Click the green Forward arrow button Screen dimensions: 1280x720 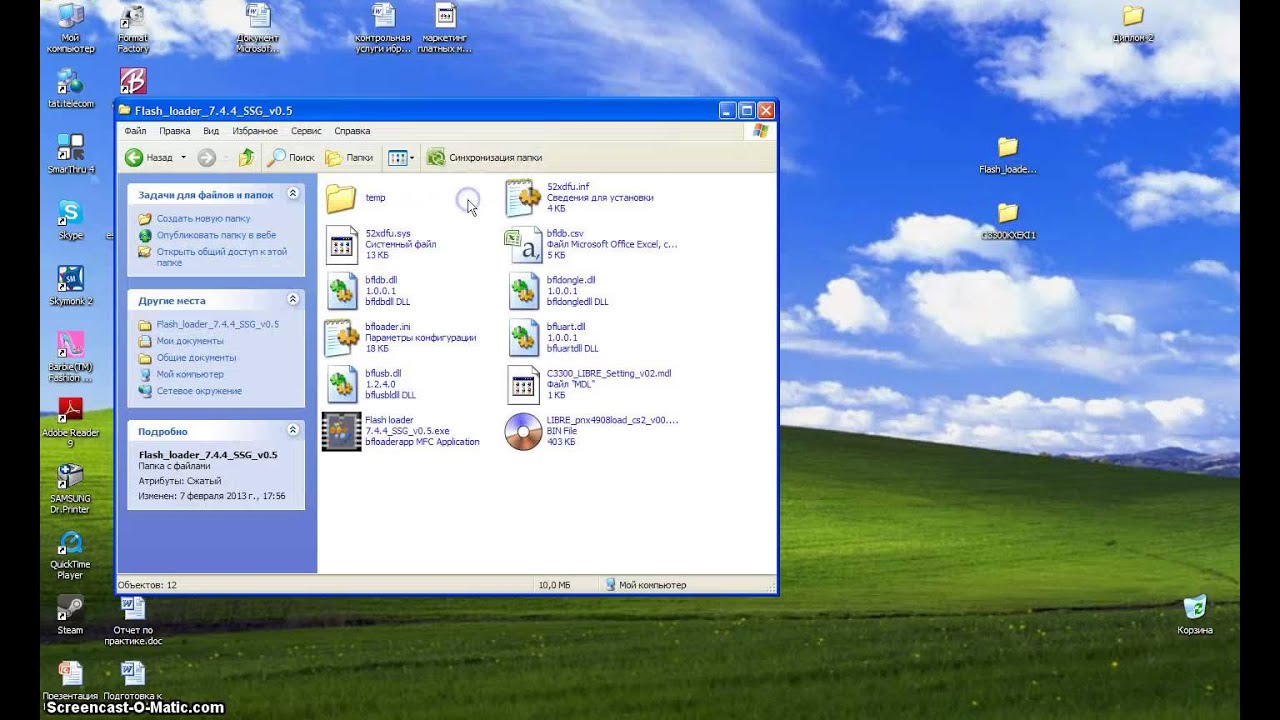[x=207, y=157]
